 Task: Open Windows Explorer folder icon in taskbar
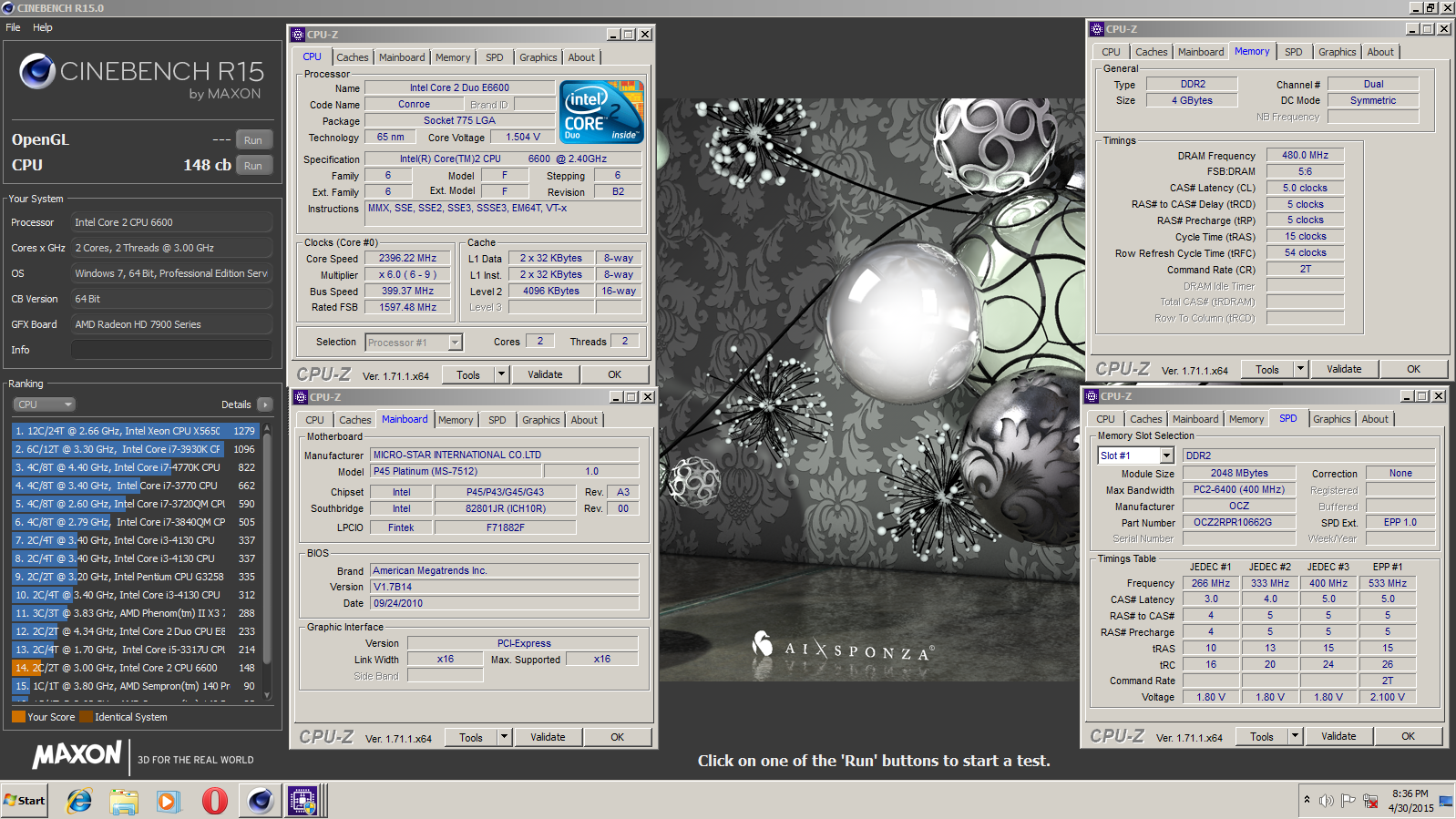[124, 801]
